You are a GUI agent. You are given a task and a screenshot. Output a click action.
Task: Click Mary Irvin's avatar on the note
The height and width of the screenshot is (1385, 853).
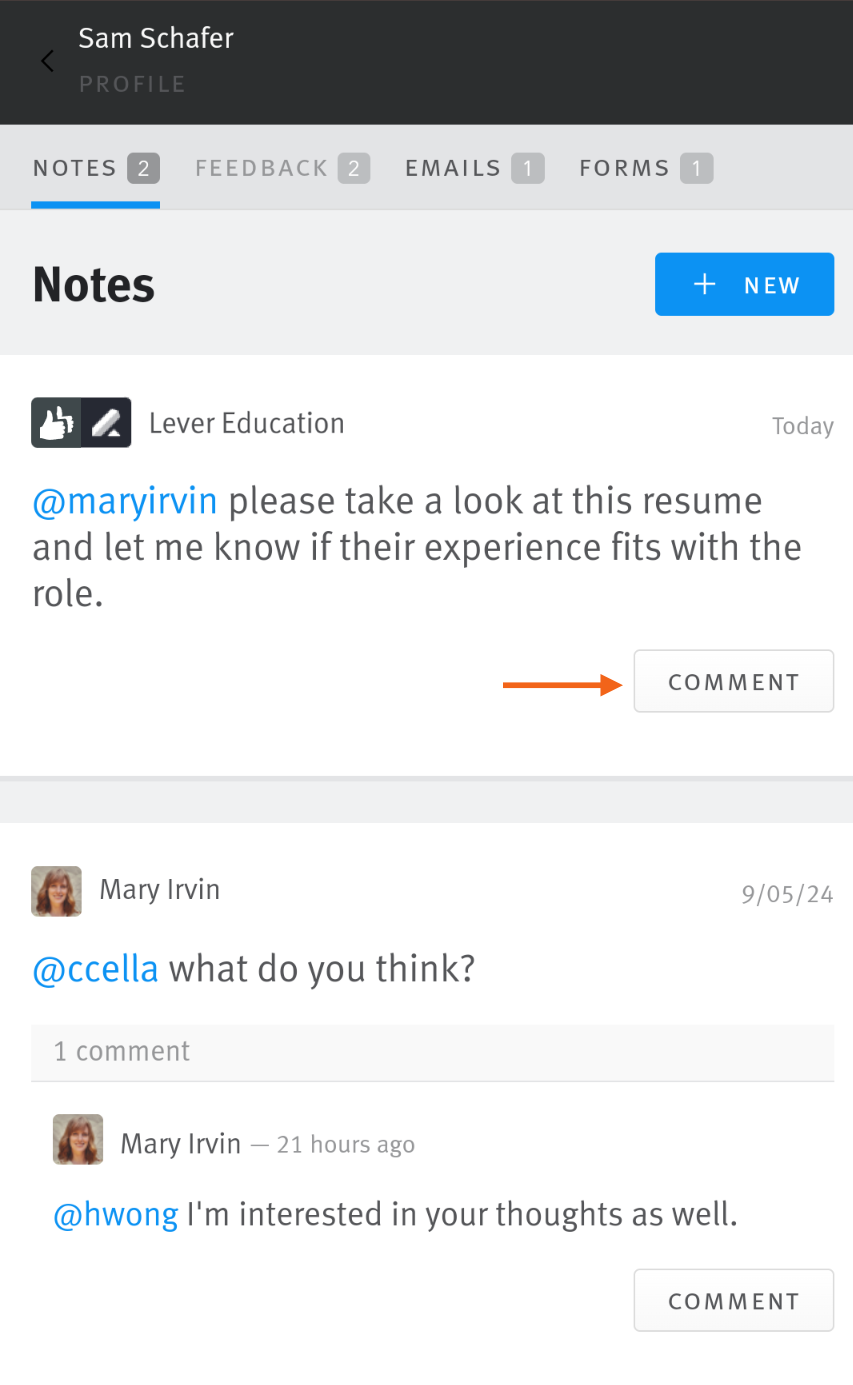coord(56,892)
